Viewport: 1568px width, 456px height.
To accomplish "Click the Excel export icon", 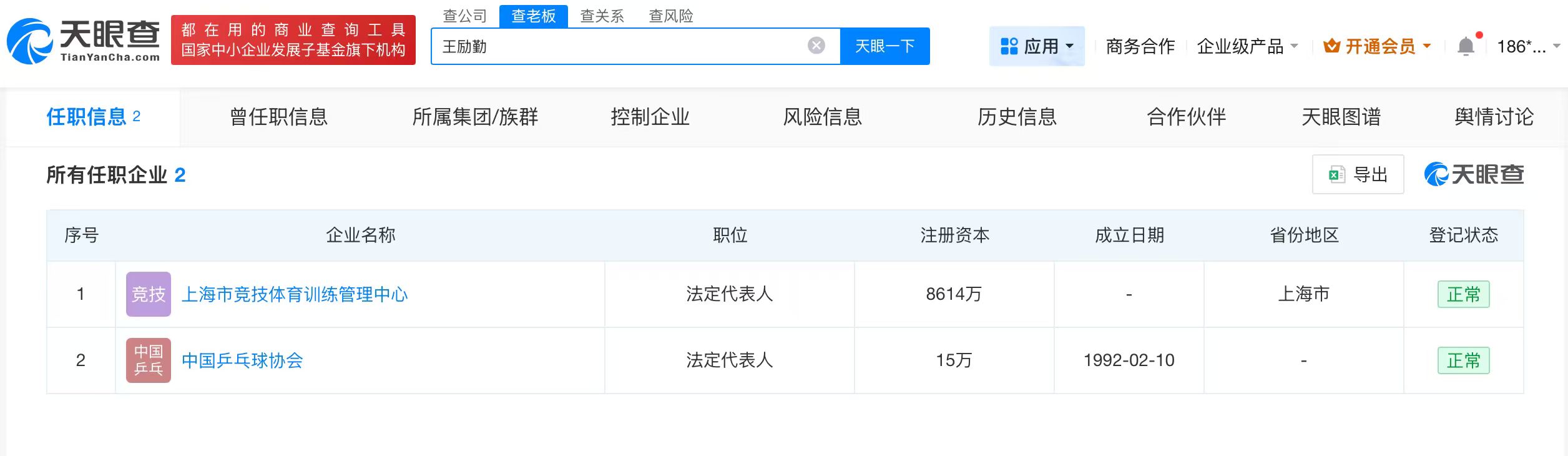I will coord(1336,175).
